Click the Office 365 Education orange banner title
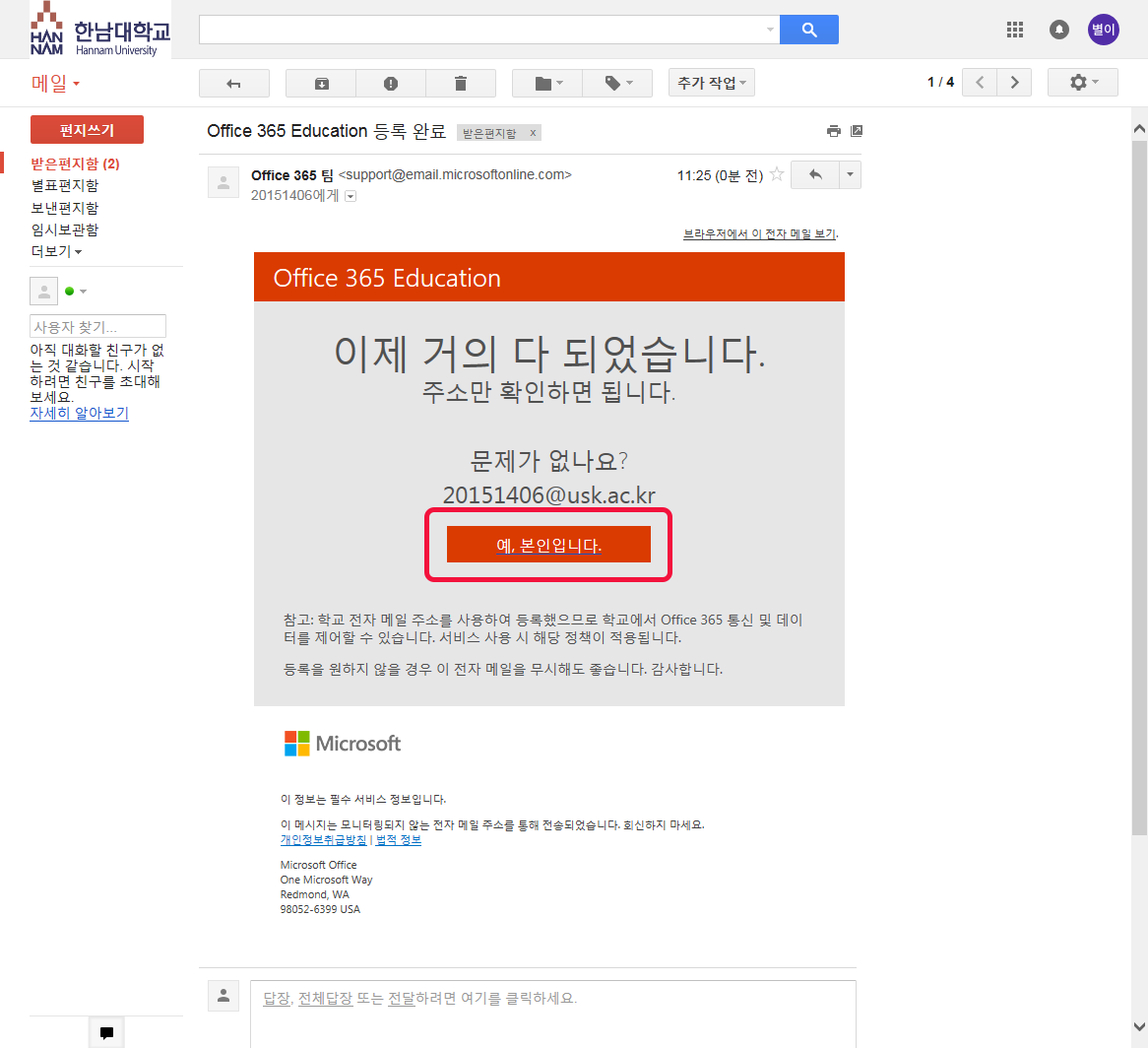This screenshot has height=1048, width=1148. [387, 279]
